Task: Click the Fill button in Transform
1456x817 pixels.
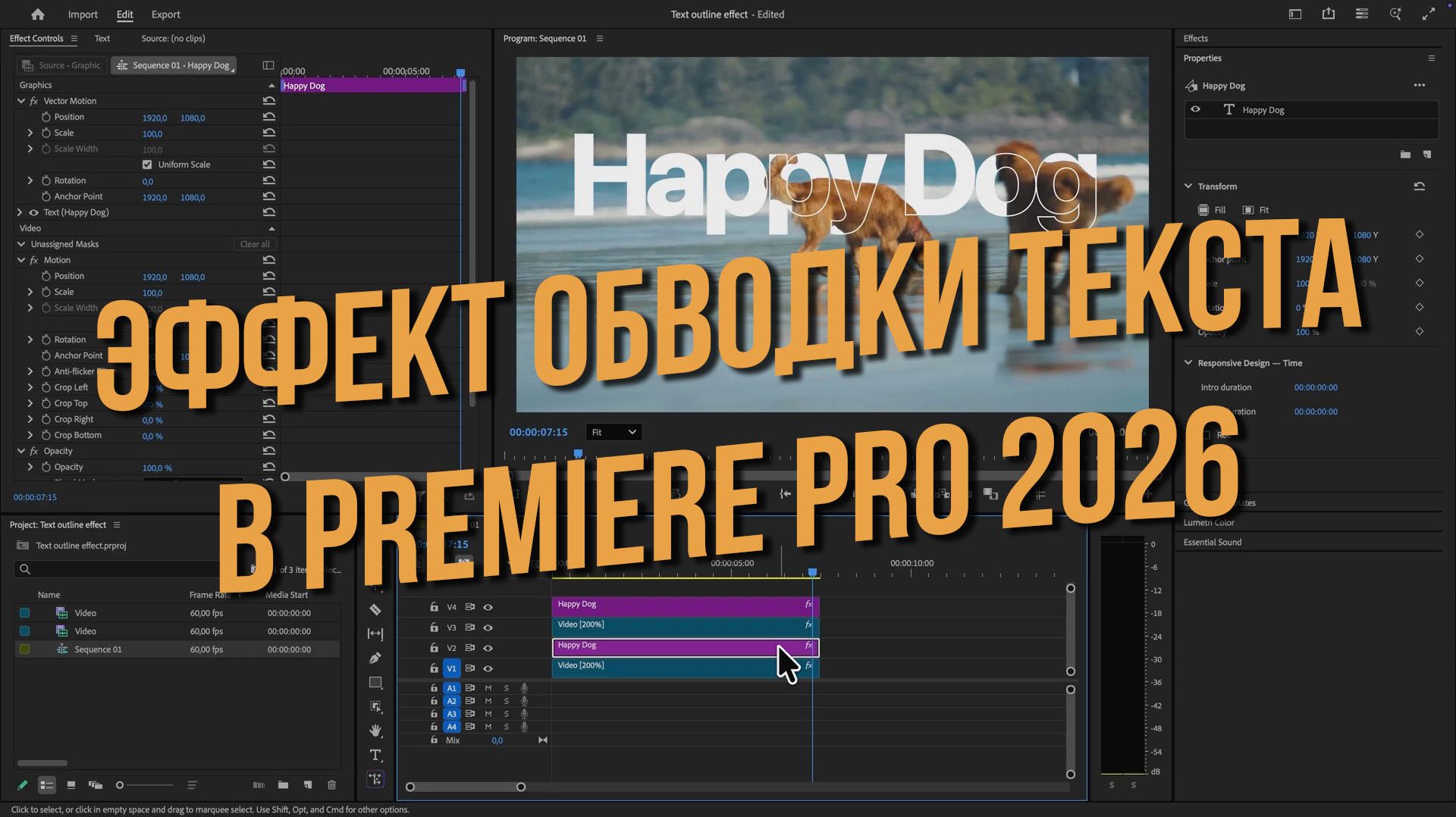Action: click(1212, 210)
